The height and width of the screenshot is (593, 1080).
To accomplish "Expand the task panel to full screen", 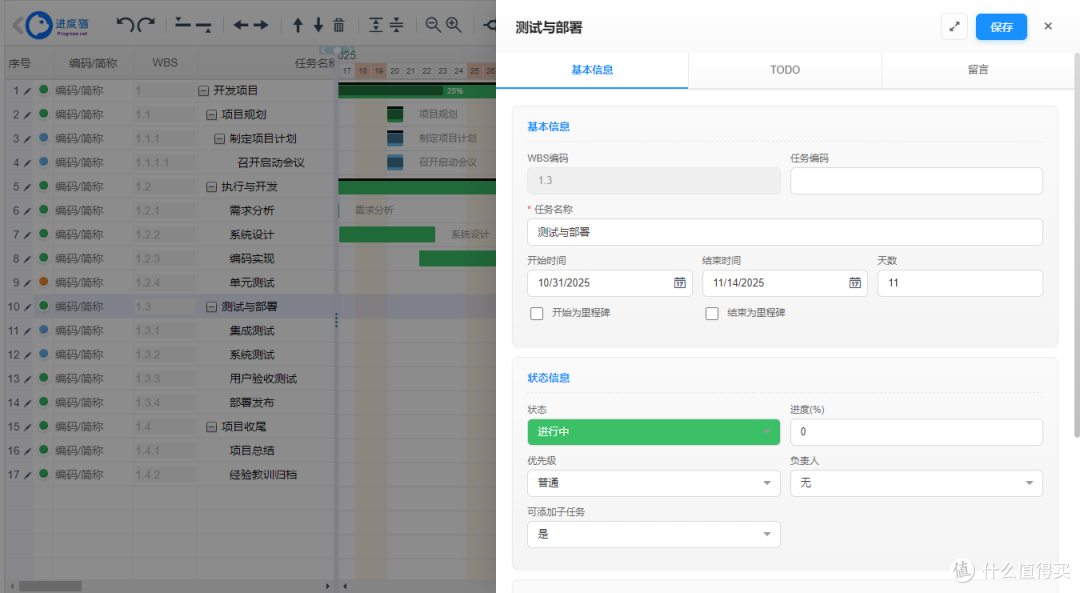I will click(955, 27).
